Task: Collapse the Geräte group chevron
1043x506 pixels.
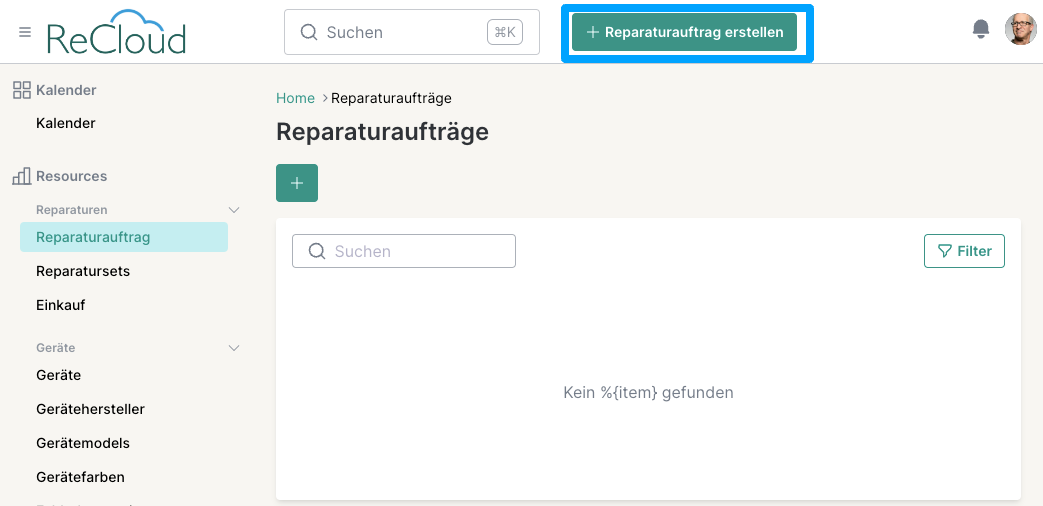Action: 234,348
